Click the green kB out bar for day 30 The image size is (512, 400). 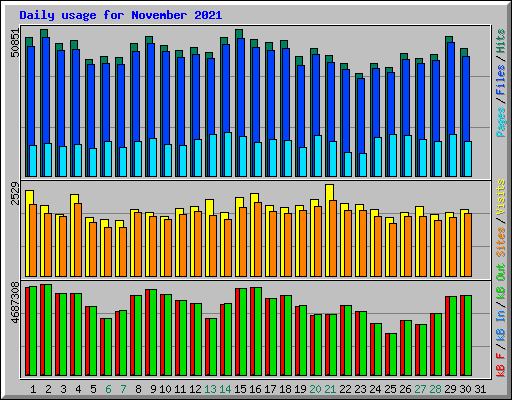[468, 335]
